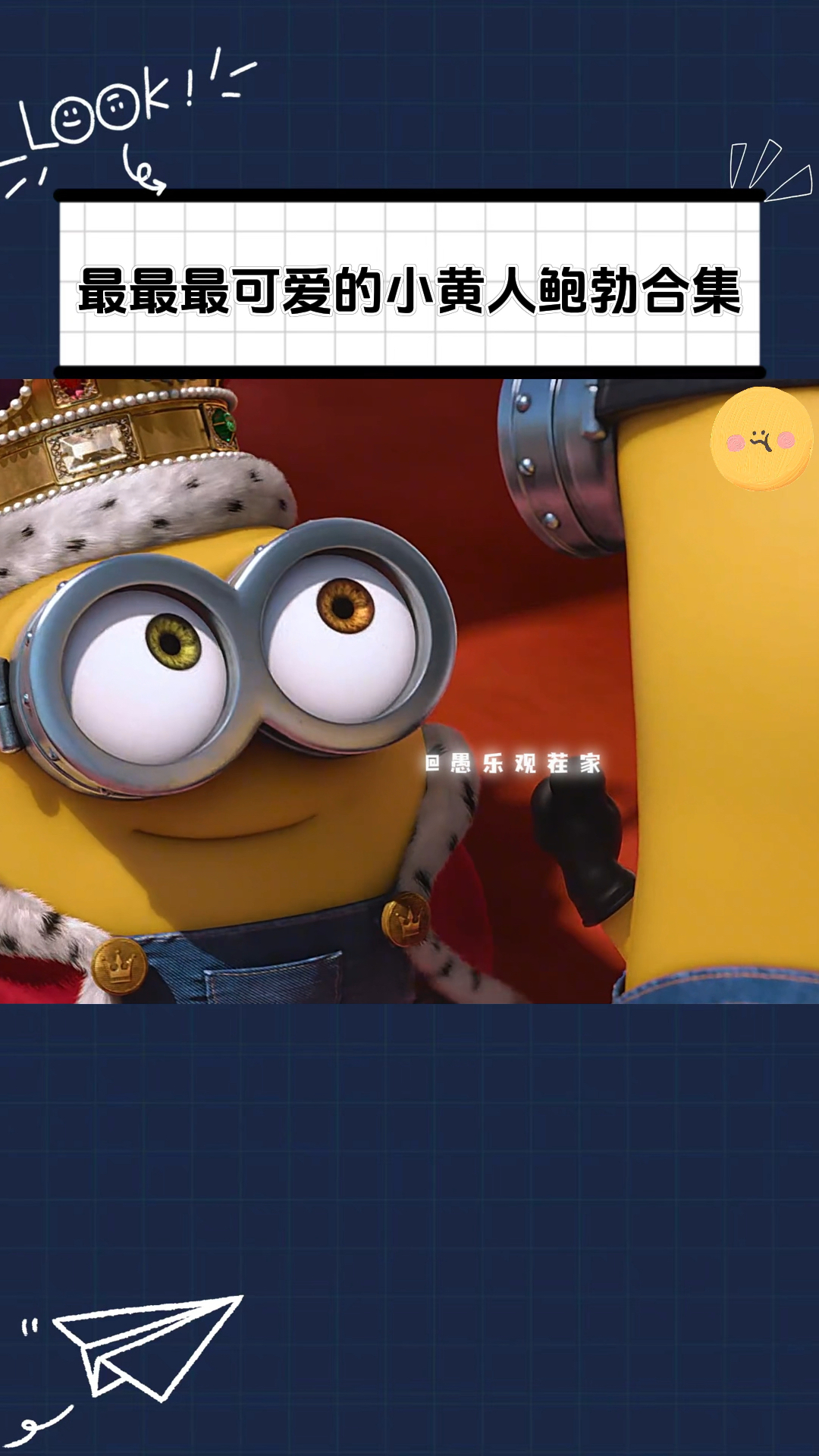
Task: Click the minion's brown right eye
Action: coord(346,605)
